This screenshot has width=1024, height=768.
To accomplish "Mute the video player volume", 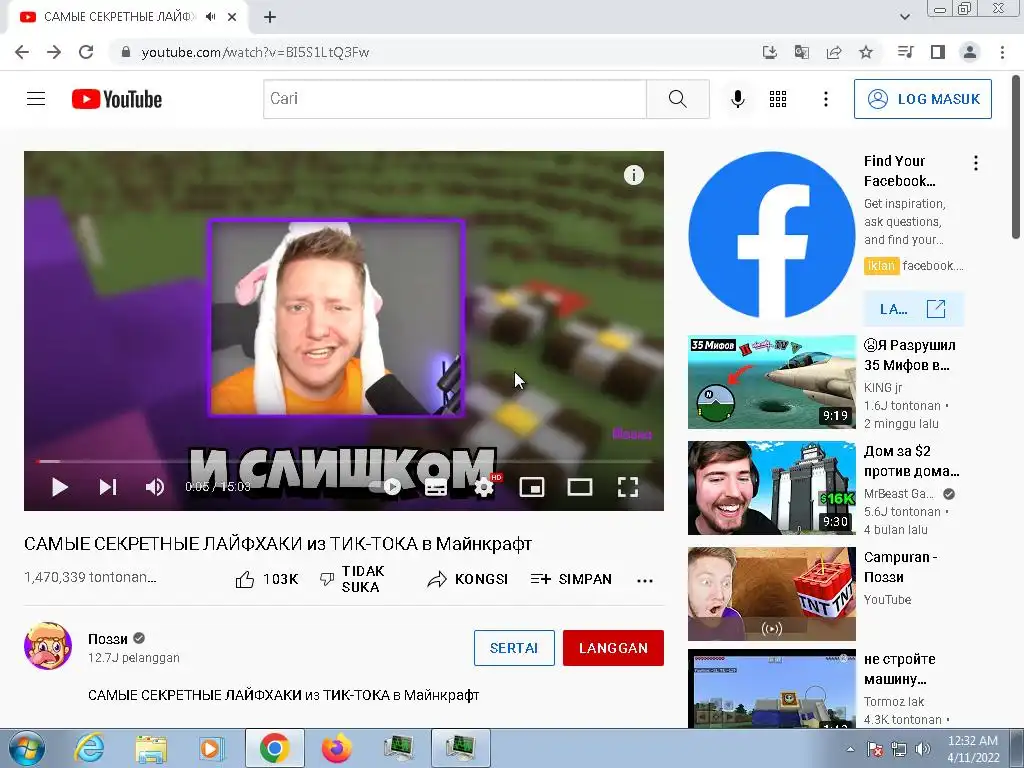I will click(155, 487).
